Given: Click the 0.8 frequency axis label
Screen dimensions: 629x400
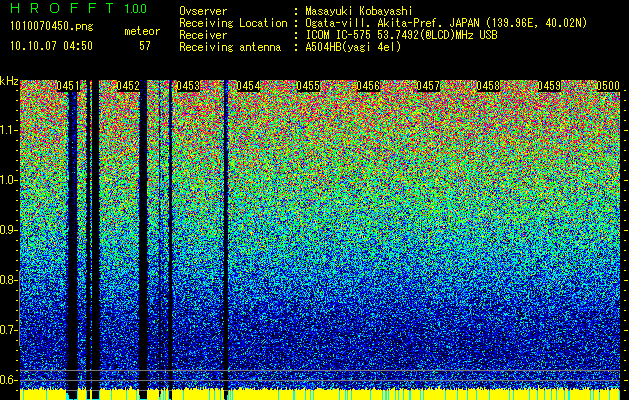Looking at the screenshot, I should 9,280.
